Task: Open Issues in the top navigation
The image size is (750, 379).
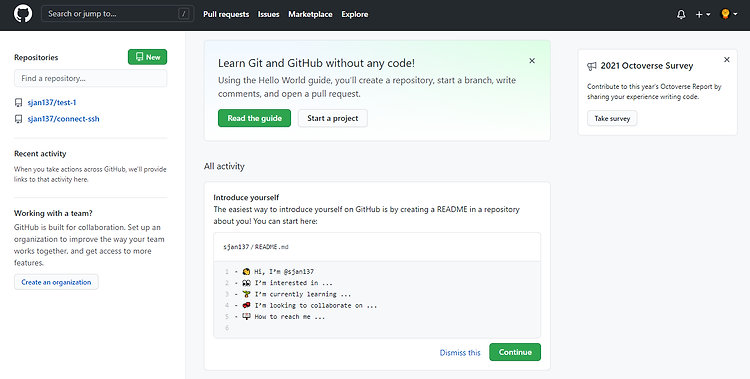Action: [x=268, y=14]
